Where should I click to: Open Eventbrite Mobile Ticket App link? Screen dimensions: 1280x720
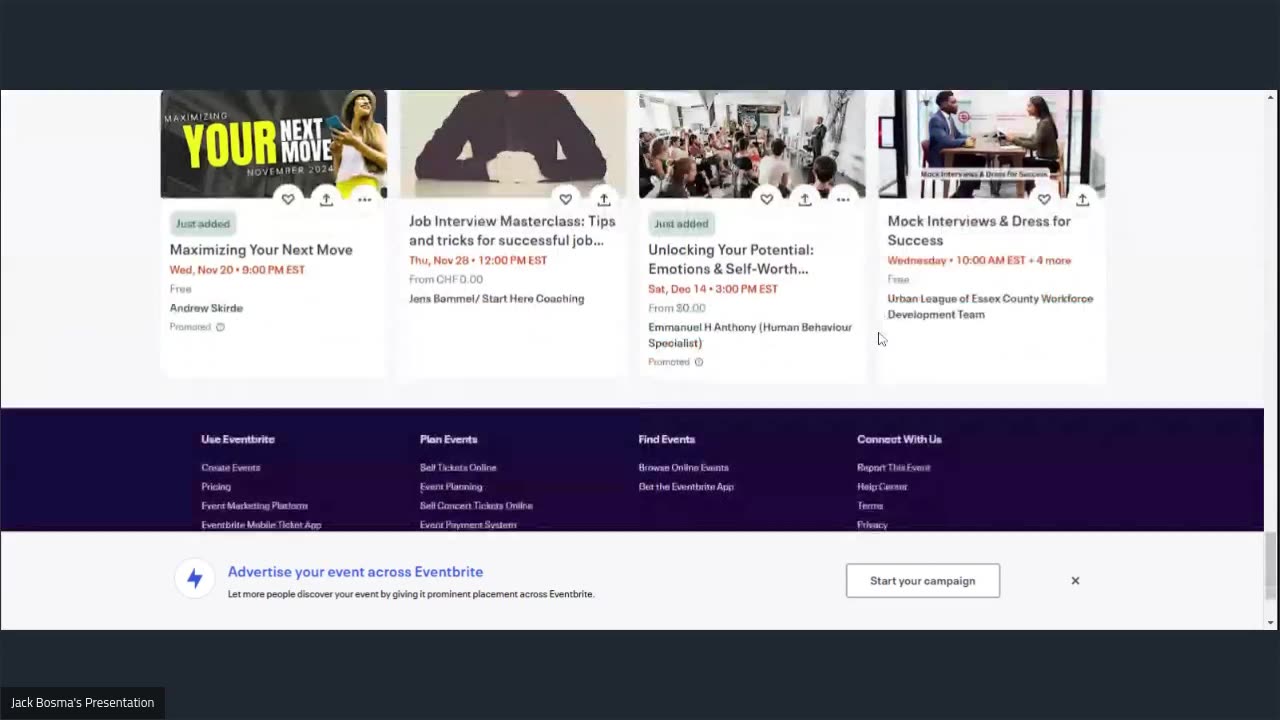tap(261, 525)
